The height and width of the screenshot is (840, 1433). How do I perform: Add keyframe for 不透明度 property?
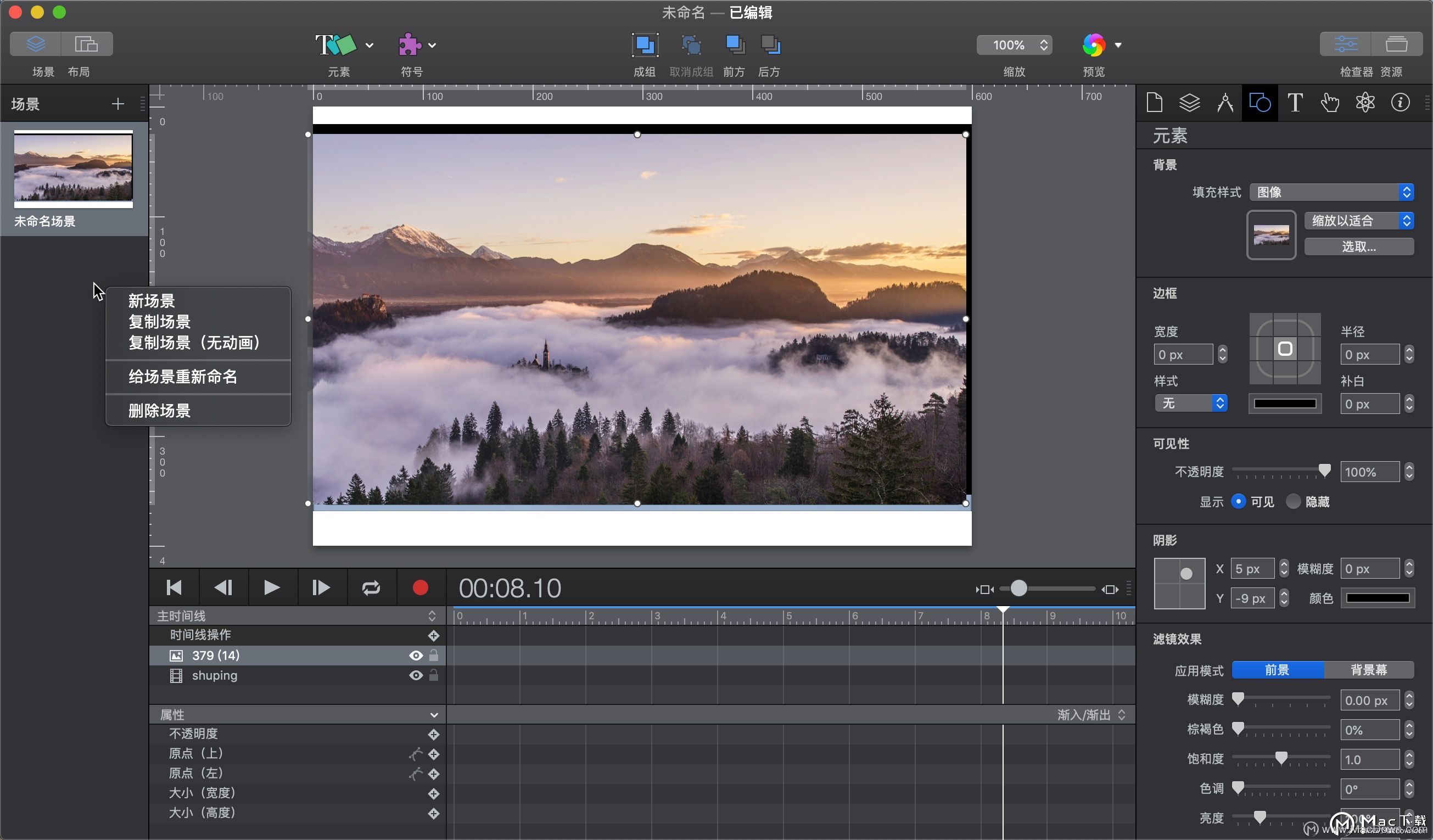coord(433,734)
